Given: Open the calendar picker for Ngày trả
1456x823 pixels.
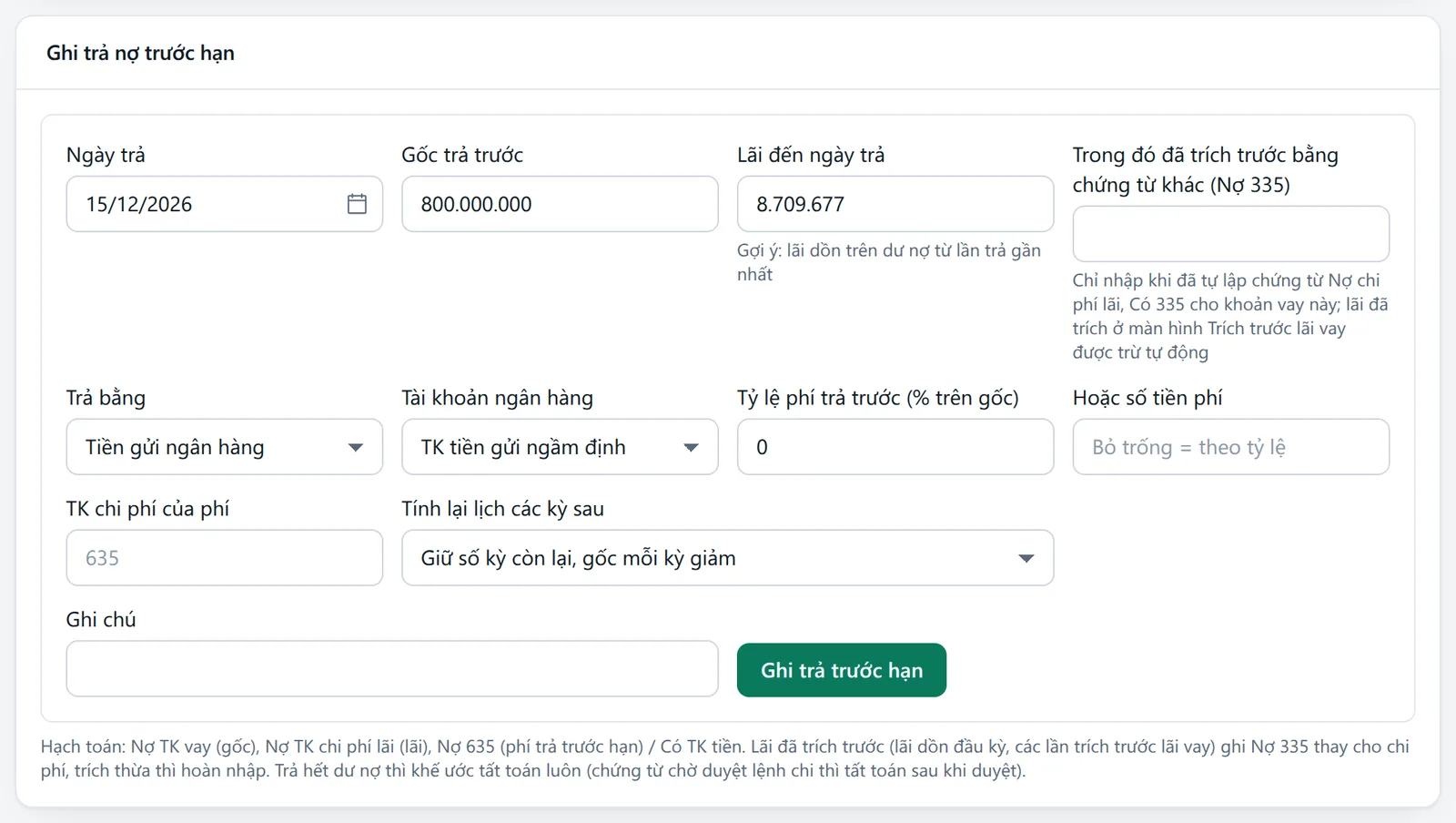Looking at the screenshot, I should (x=357, y=204).
